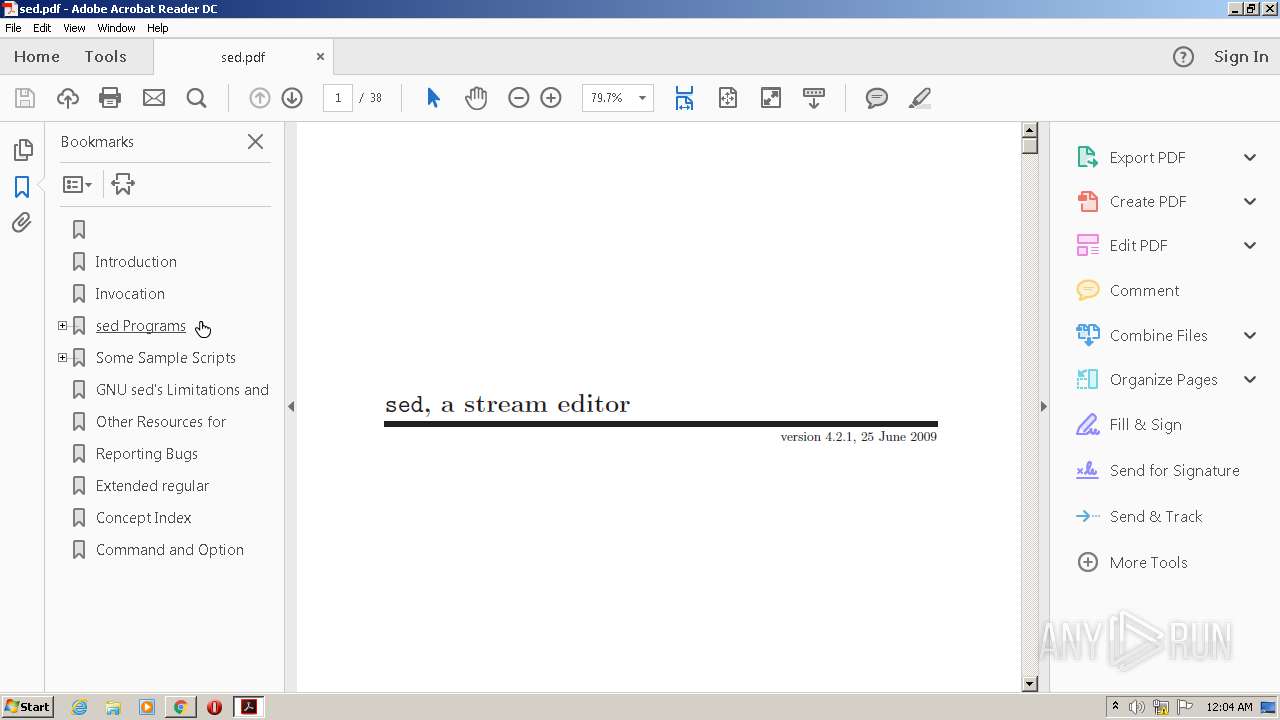1280x720 pixels.
Task: Enter full screen mode icon
Action: pyautogui.click(x=771, y=98)
